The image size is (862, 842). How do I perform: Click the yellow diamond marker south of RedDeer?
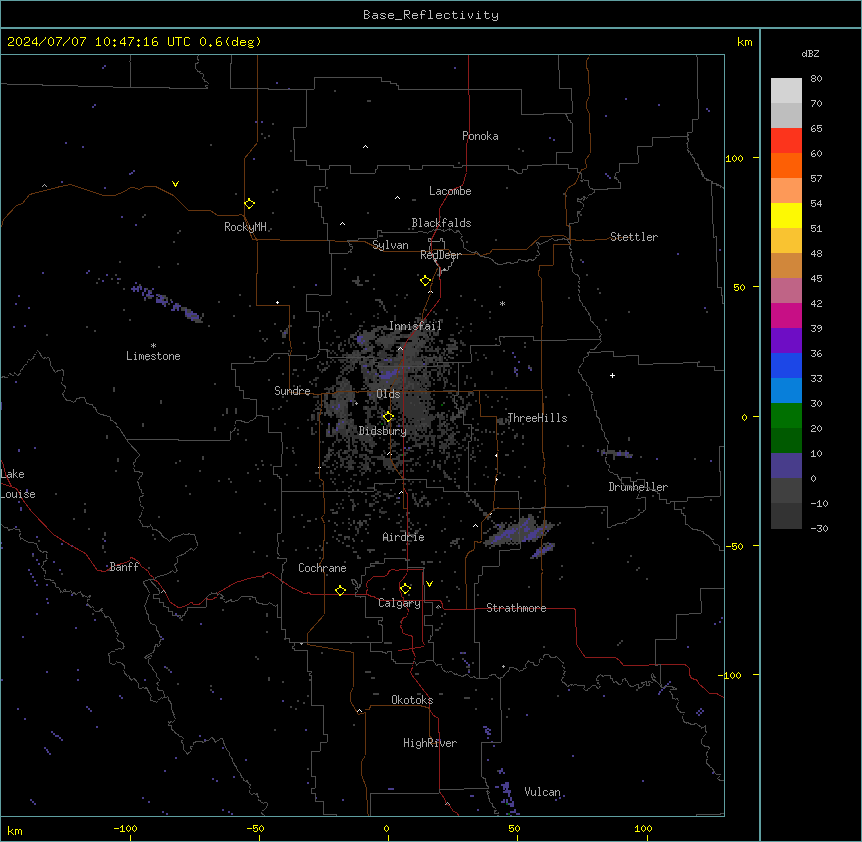point(425,281)
